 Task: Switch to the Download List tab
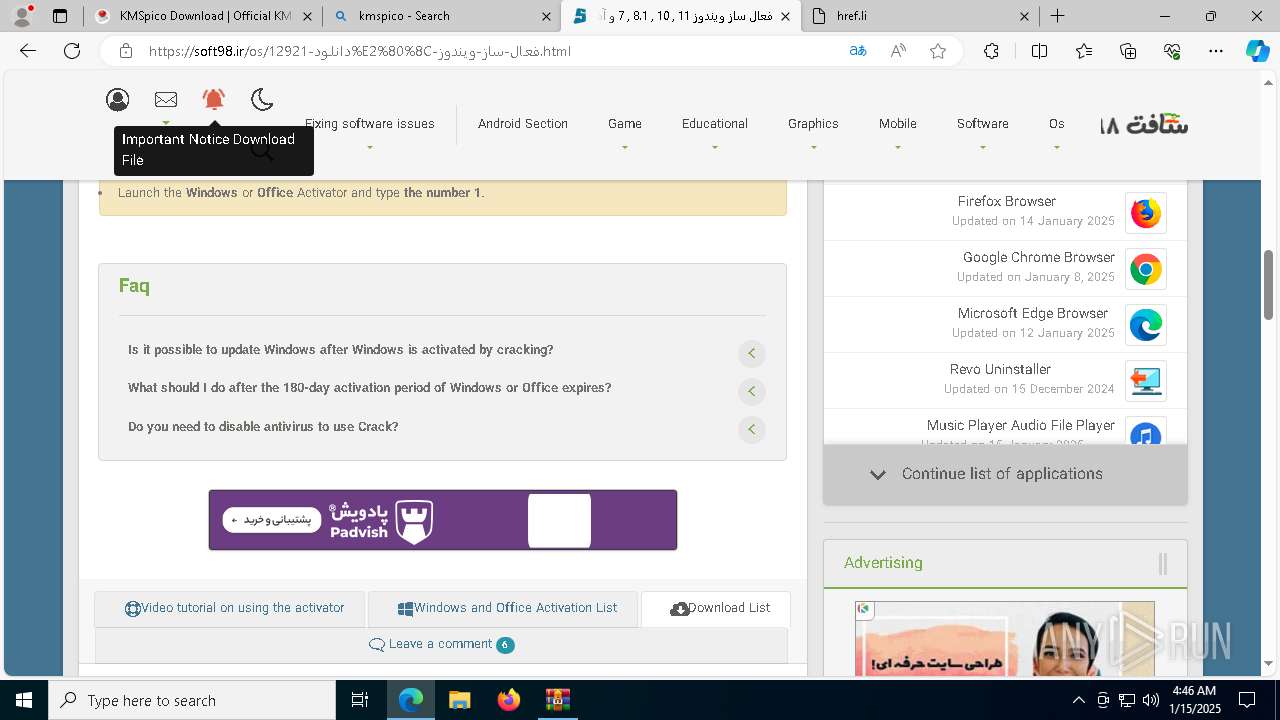pyautogui.click(x=716, y=608)
